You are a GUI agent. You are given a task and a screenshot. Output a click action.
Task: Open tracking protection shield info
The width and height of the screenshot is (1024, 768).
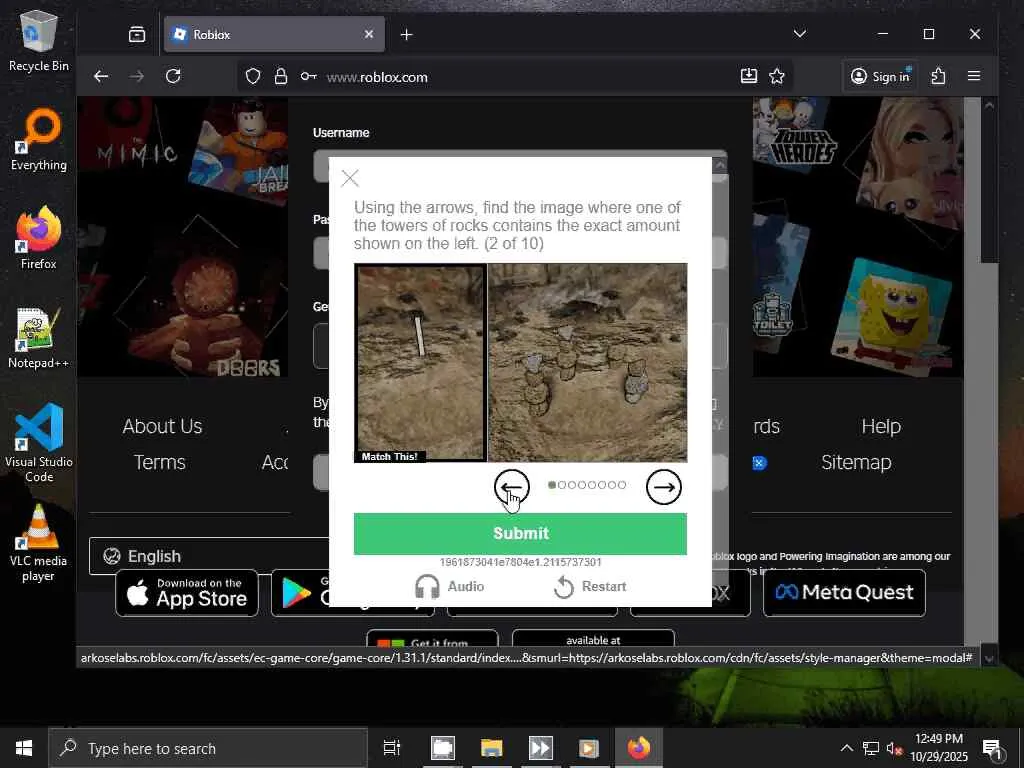(253, 76)
